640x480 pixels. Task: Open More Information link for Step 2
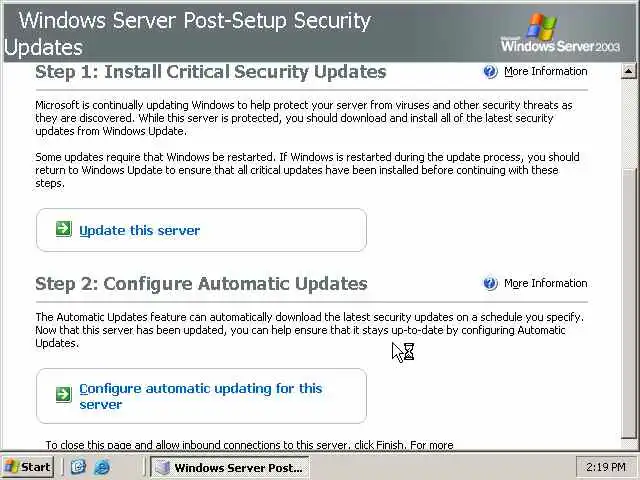click(545, 284)
